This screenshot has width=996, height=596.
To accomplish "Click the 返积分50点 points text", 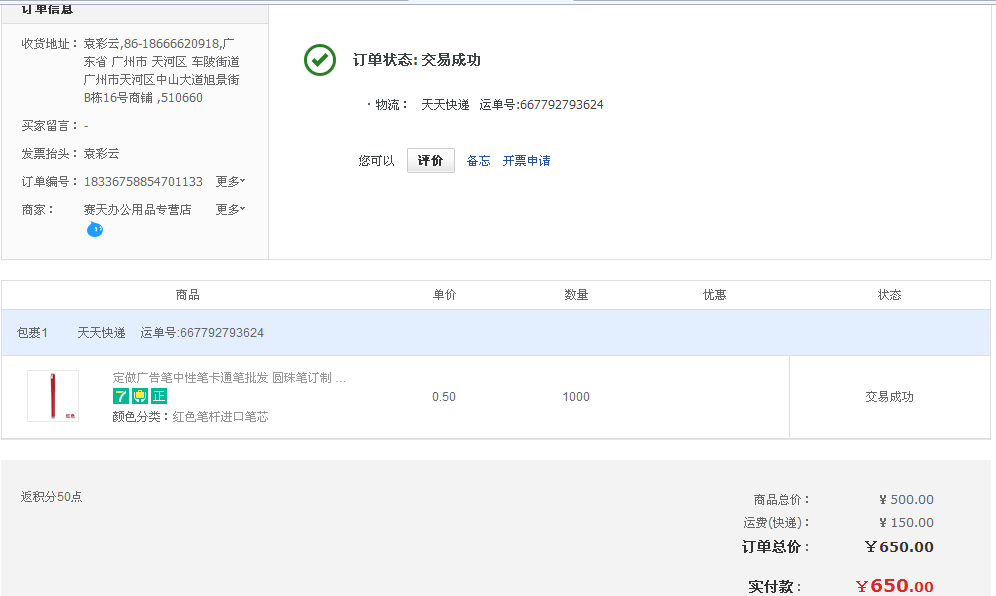I will coord(52,497).
